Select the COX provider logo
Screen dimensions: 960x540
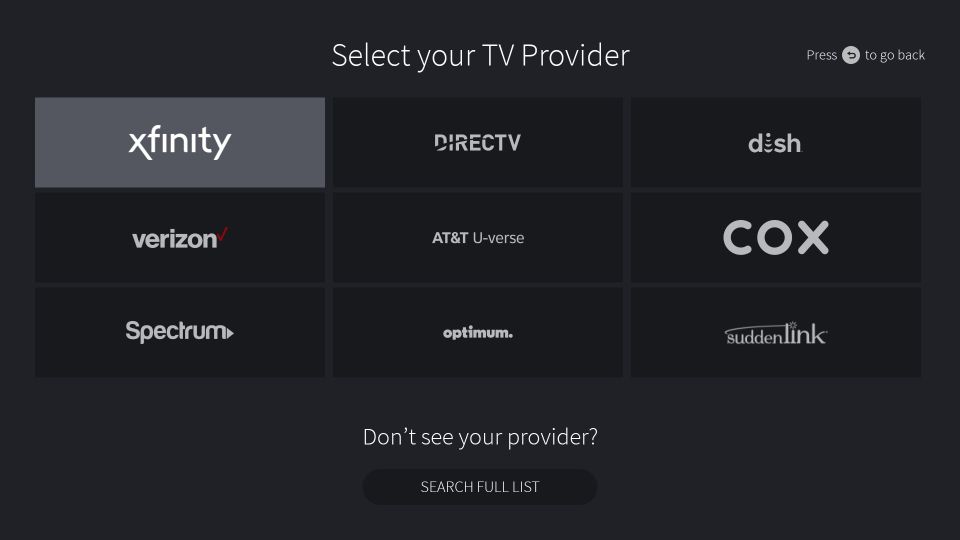776,238
